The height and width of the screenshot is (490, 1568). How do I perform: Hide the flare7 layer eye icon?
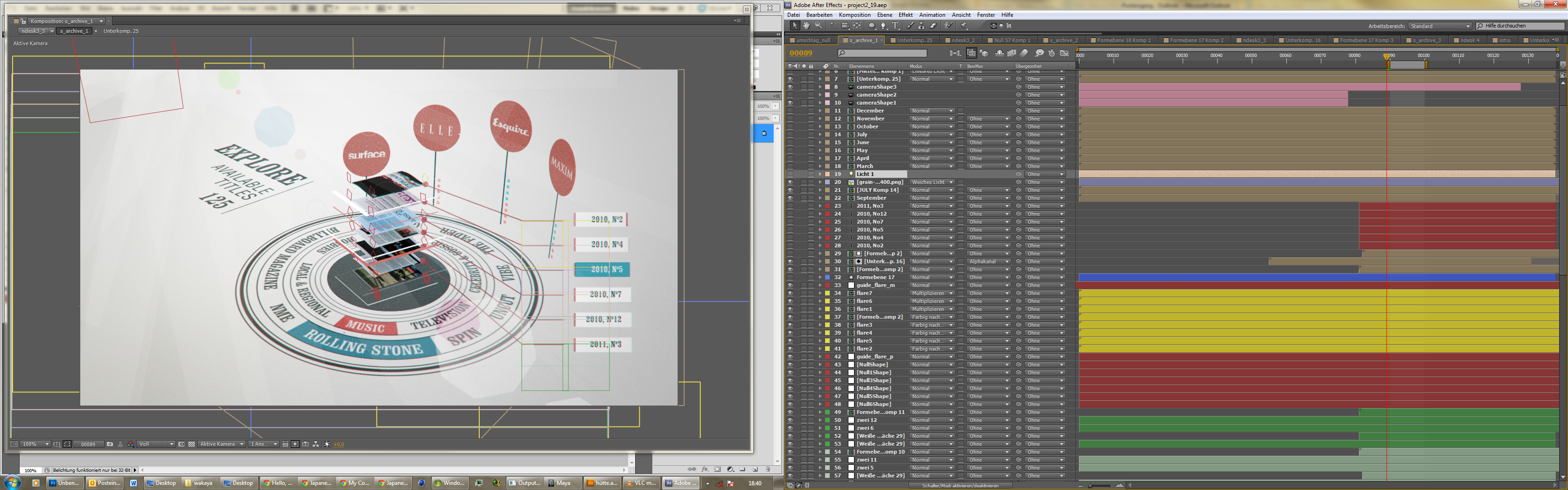(x=790, y=294)
